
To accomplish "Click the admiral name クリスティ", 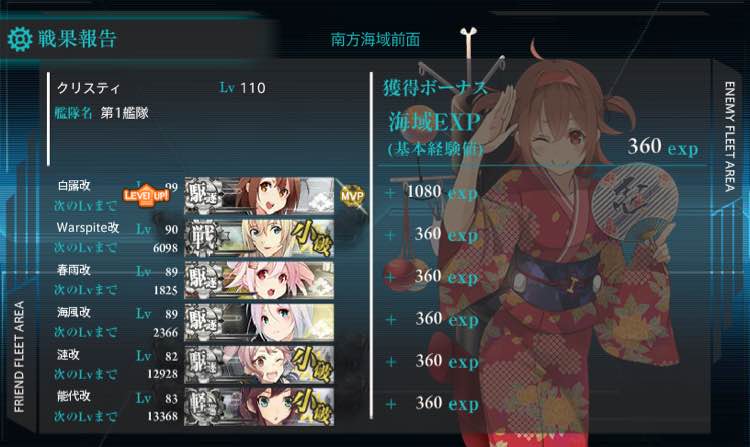I will point(88,88).
